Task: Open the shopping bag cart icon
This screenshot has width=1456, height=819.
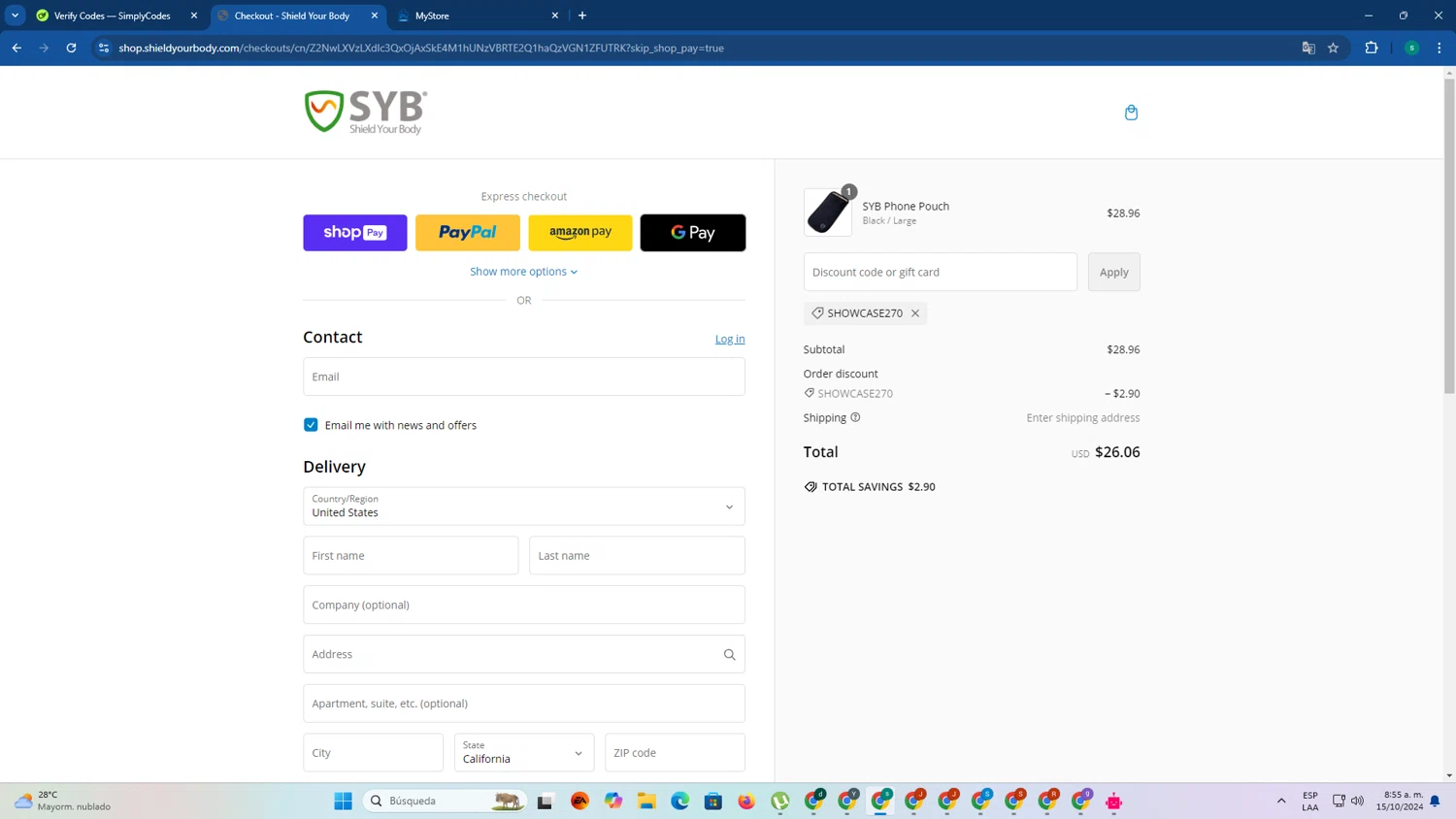Action: (x=1131, y=113)
